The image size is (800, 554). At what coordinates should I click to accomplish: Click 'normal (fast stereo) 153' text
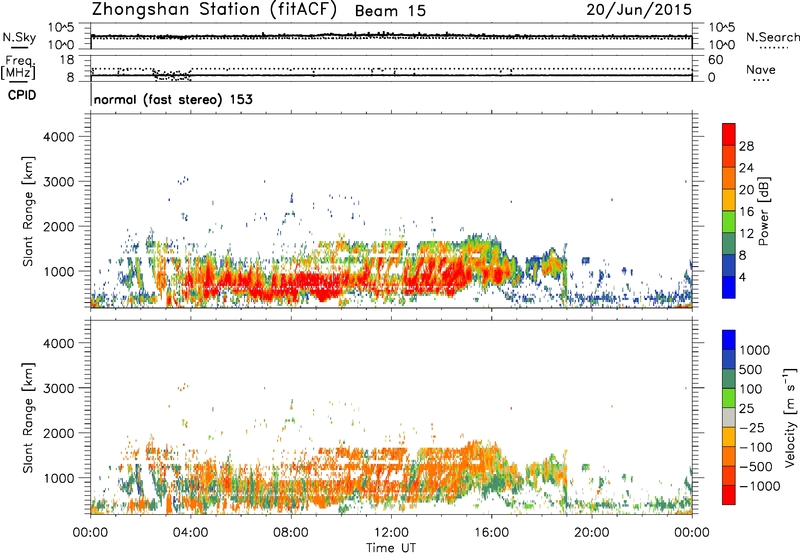pyautogui.click(x=173, y=99)
